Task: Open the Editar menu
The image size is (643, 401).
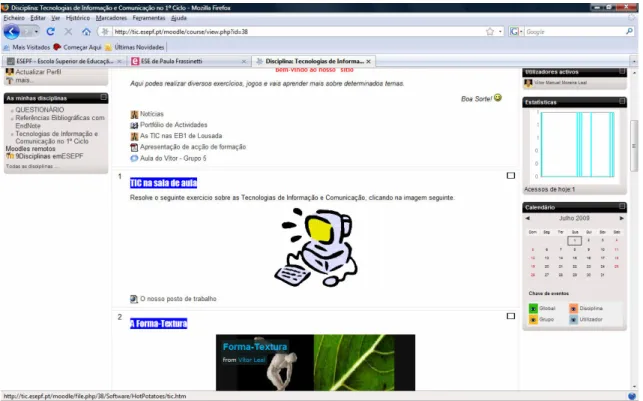Action: click(x=38, y=18)
